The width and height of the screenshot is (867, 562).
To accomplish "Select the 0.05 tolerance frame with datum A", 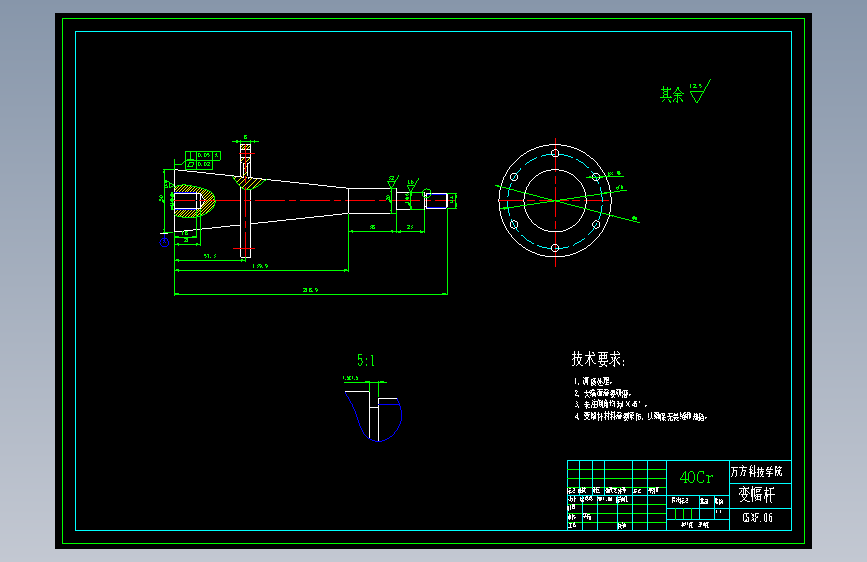I will point(203,155).
